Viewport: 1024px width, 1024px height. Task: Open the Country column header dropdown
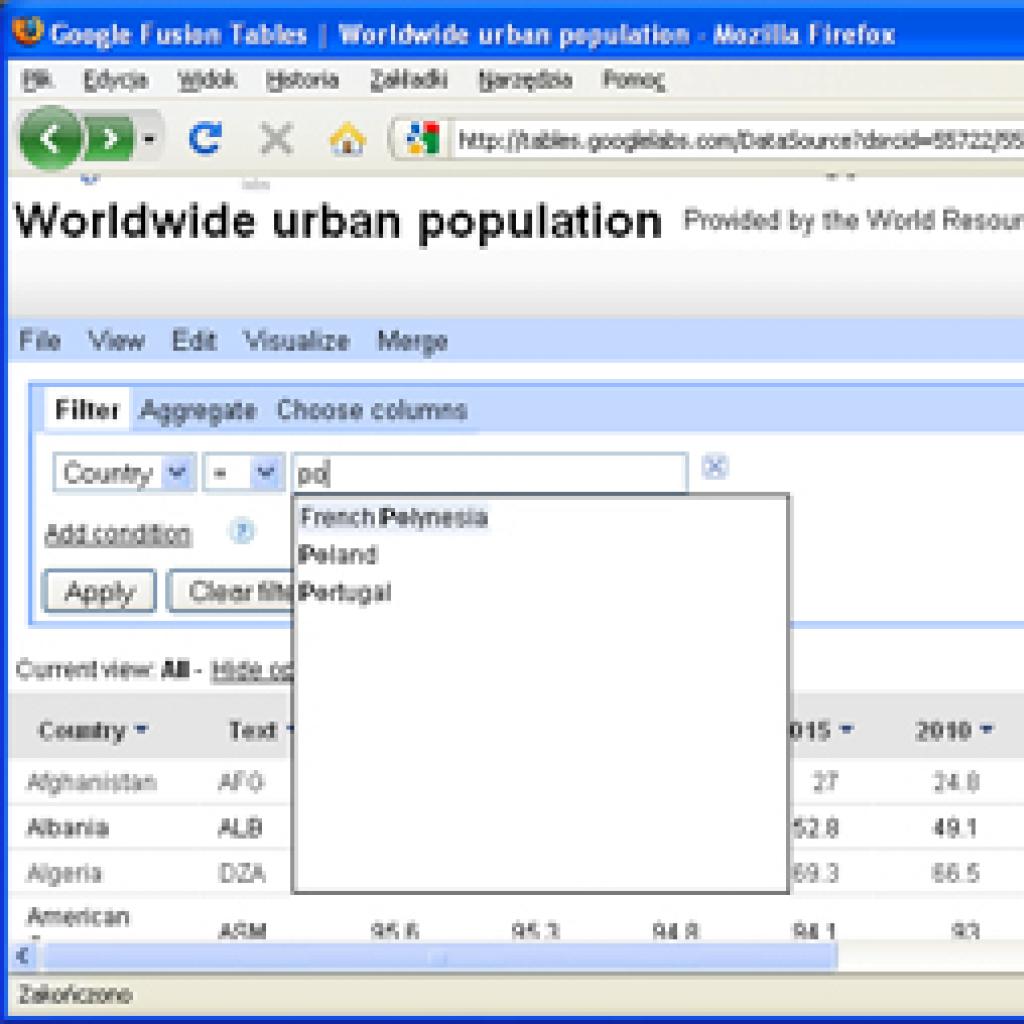click(142, 729)
